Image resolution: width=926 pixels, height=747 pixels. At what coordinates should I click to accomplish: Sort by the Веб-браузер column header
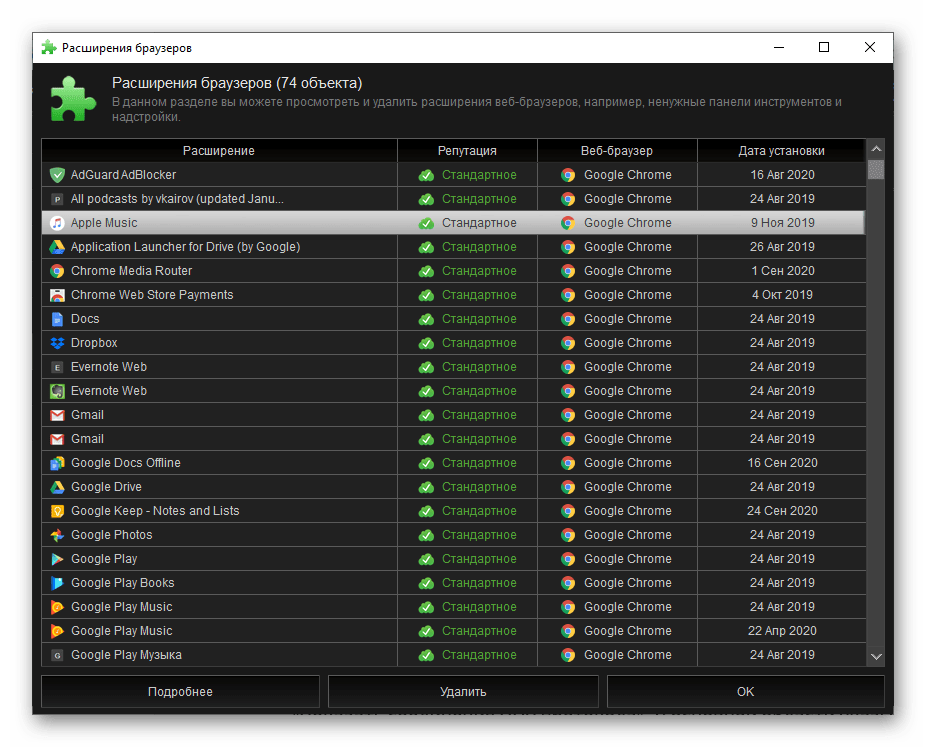click(617, 151)
